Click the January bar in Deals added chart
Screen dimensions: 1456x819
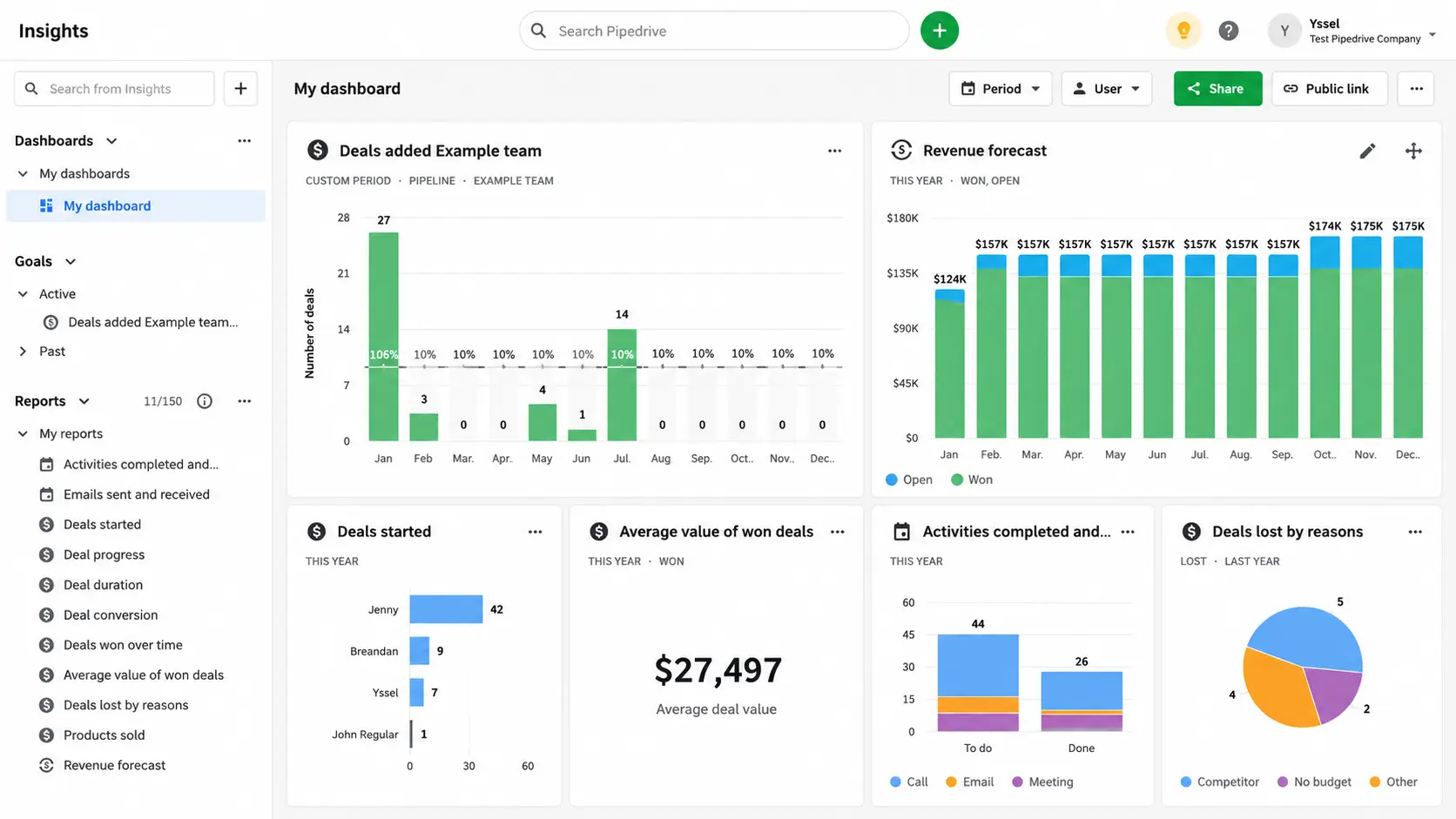(x=383, y=336)
